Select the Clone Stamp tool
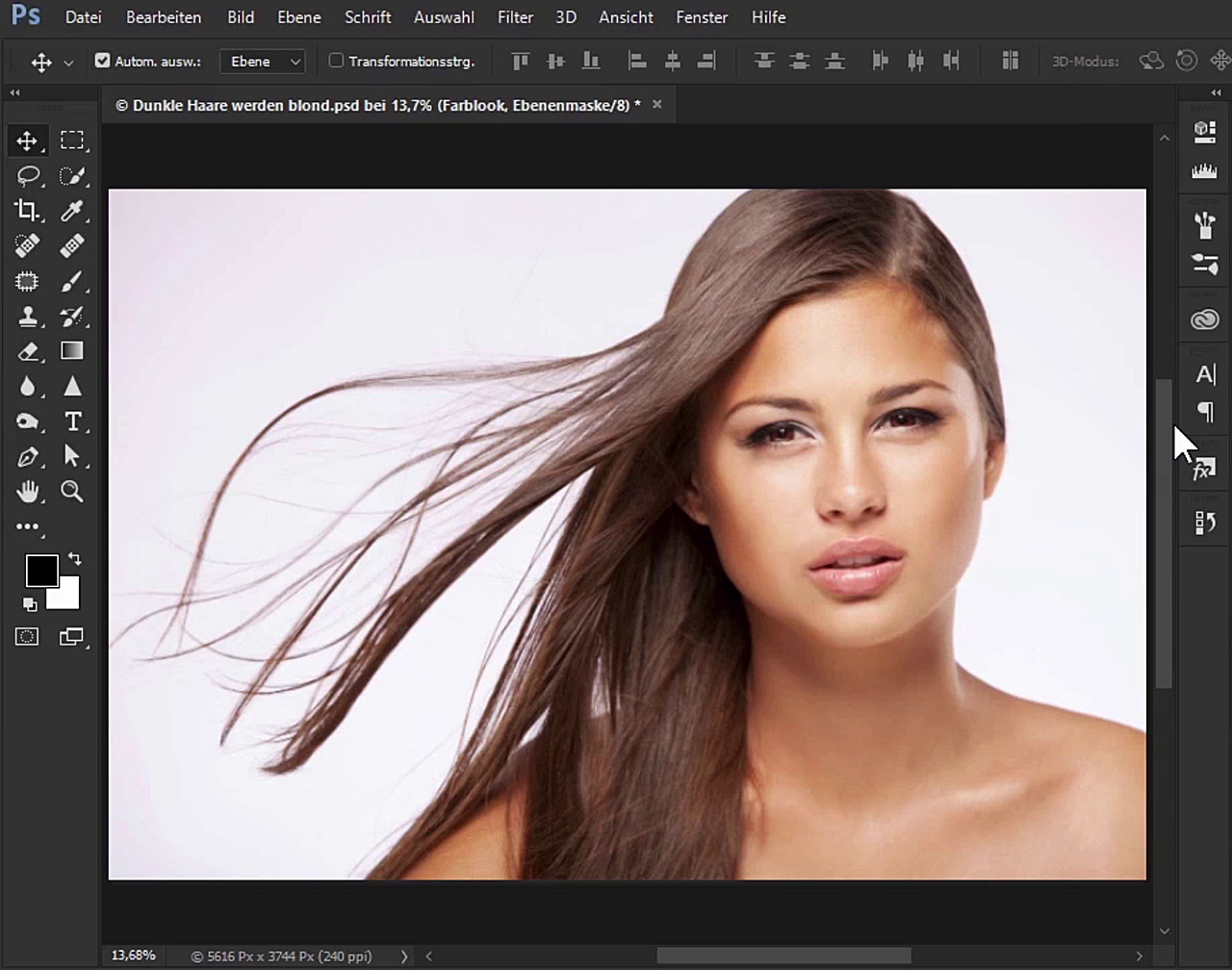The image size is (1232, 970). click(x=27, y=317)
